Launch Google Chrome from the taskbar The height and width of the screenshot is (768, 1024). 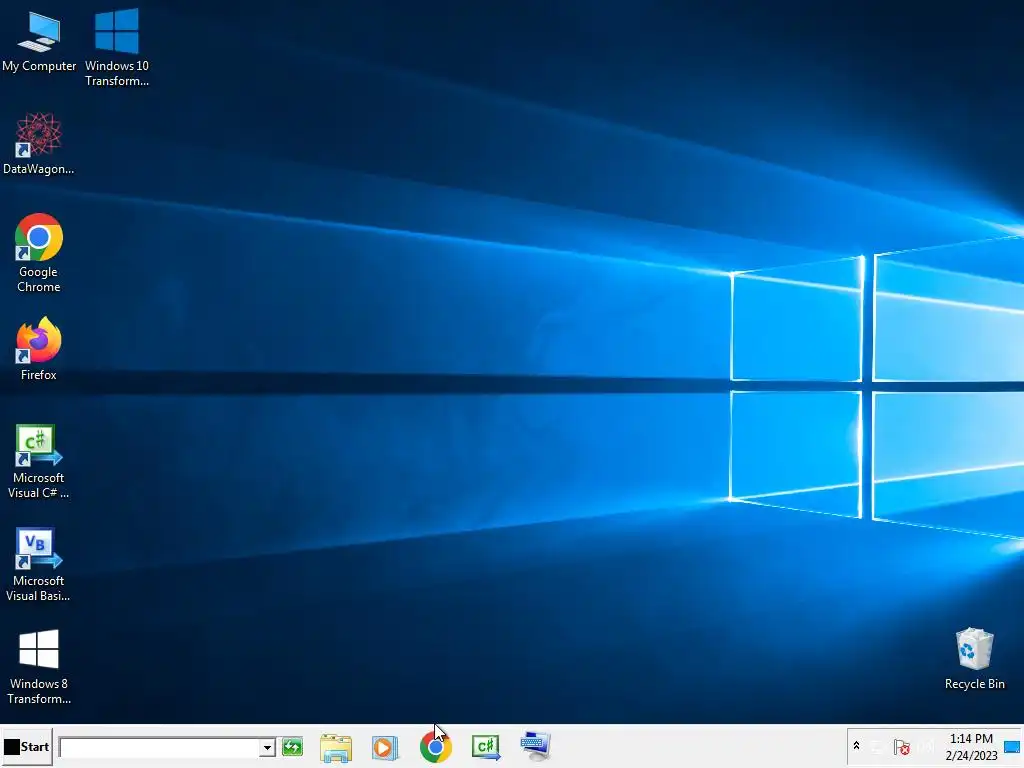[x=436, y=747]
